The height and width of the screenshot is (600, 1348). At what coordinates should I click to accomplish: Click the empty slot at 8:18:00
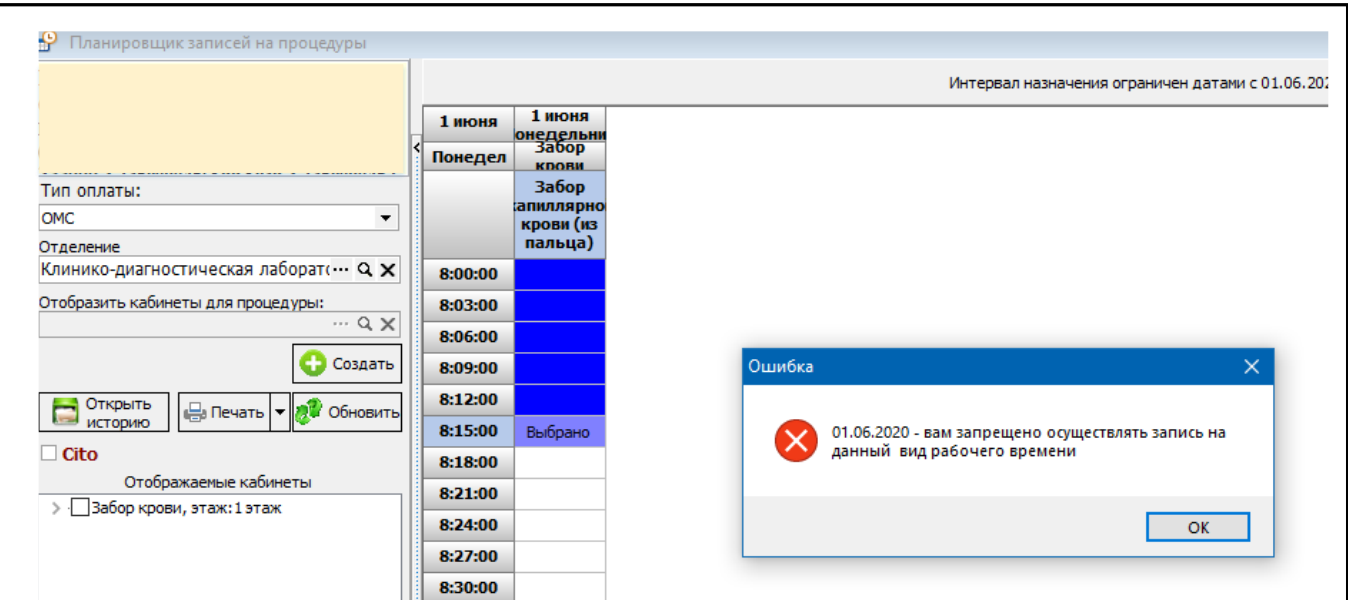pos(560,462)
